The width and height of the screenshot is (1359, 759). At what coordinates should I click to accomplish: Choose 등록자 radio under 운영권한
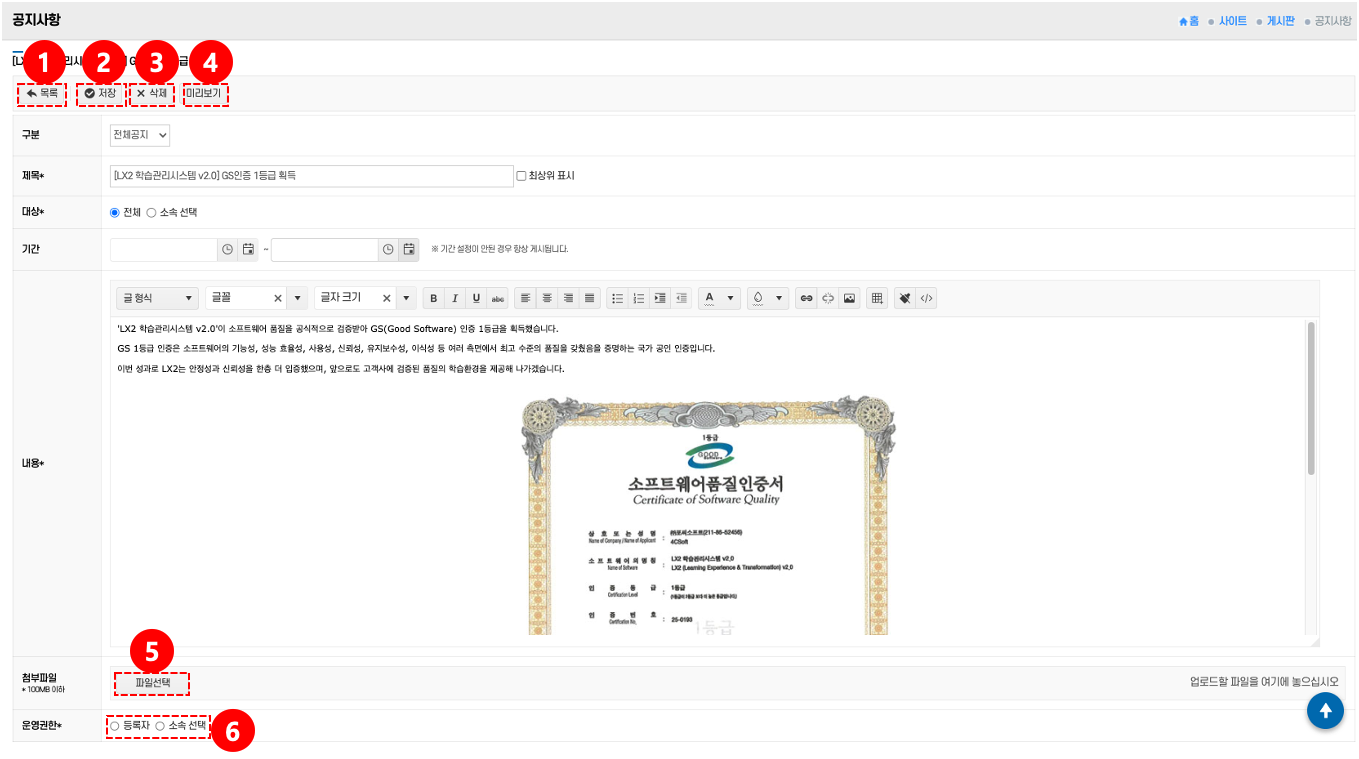point(115,725)
